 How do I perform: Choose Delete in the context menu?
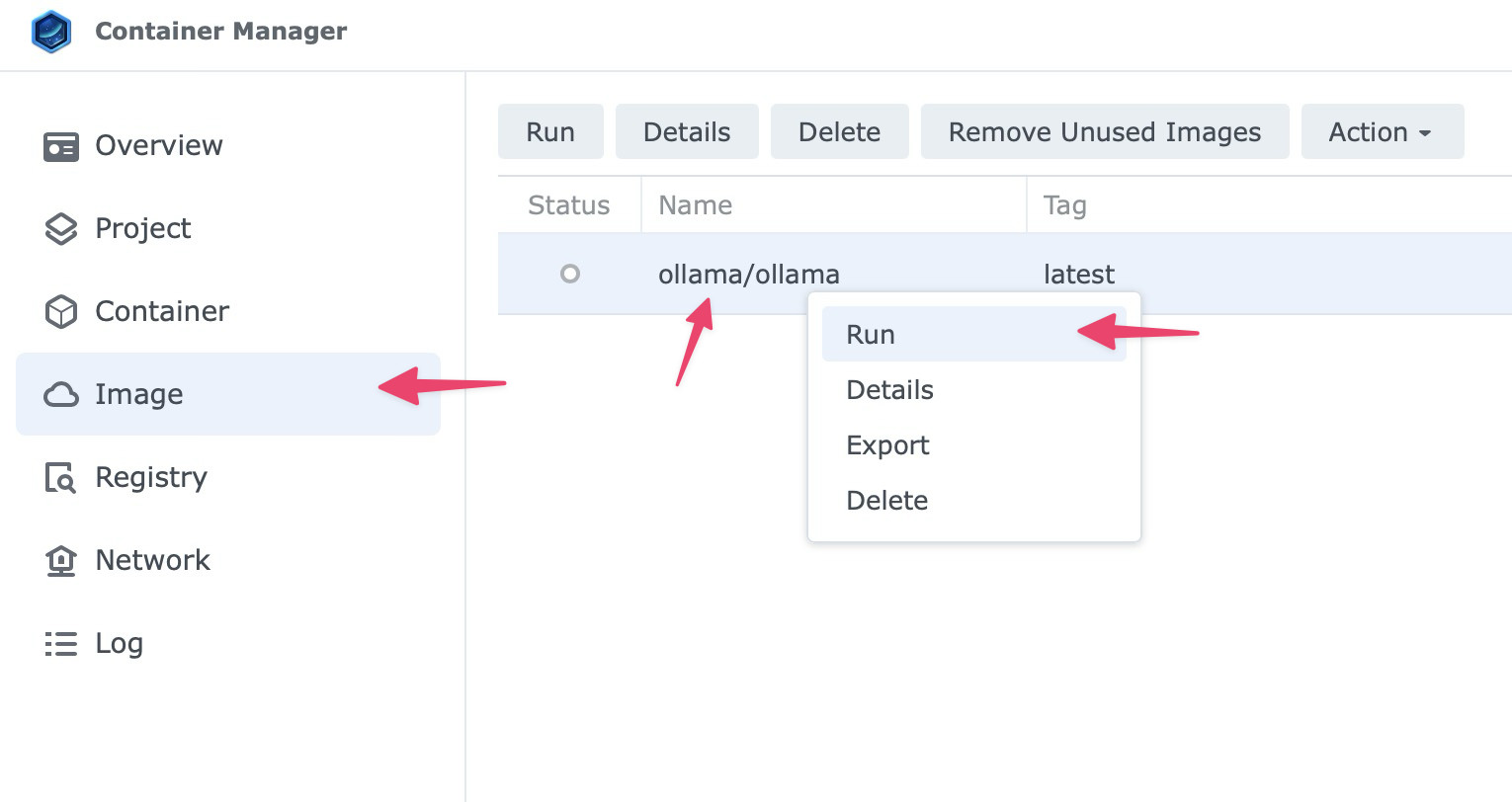886,501
